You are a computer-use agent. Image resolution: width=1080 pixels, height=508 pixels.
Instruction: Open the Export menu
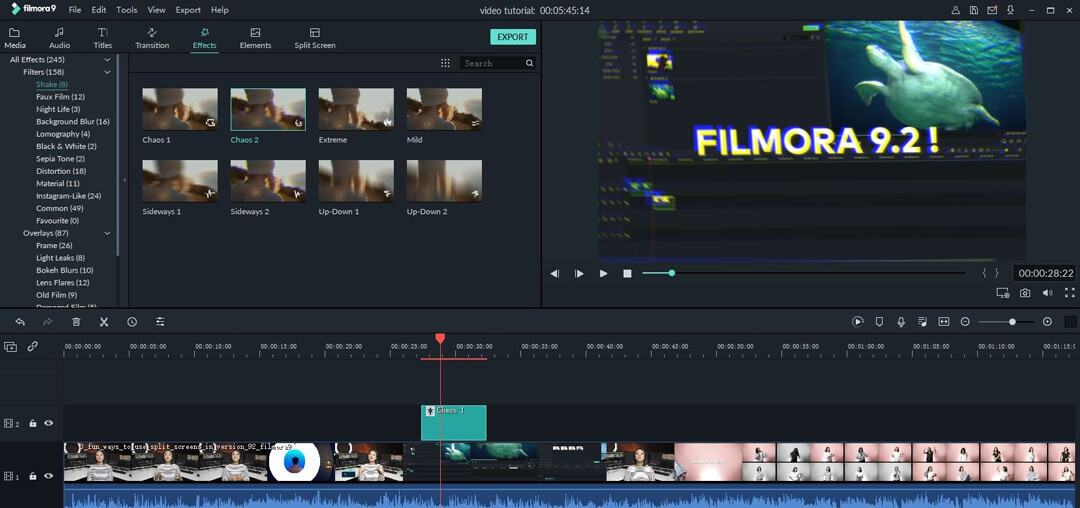pyautogui.click(x=188, y=10)
